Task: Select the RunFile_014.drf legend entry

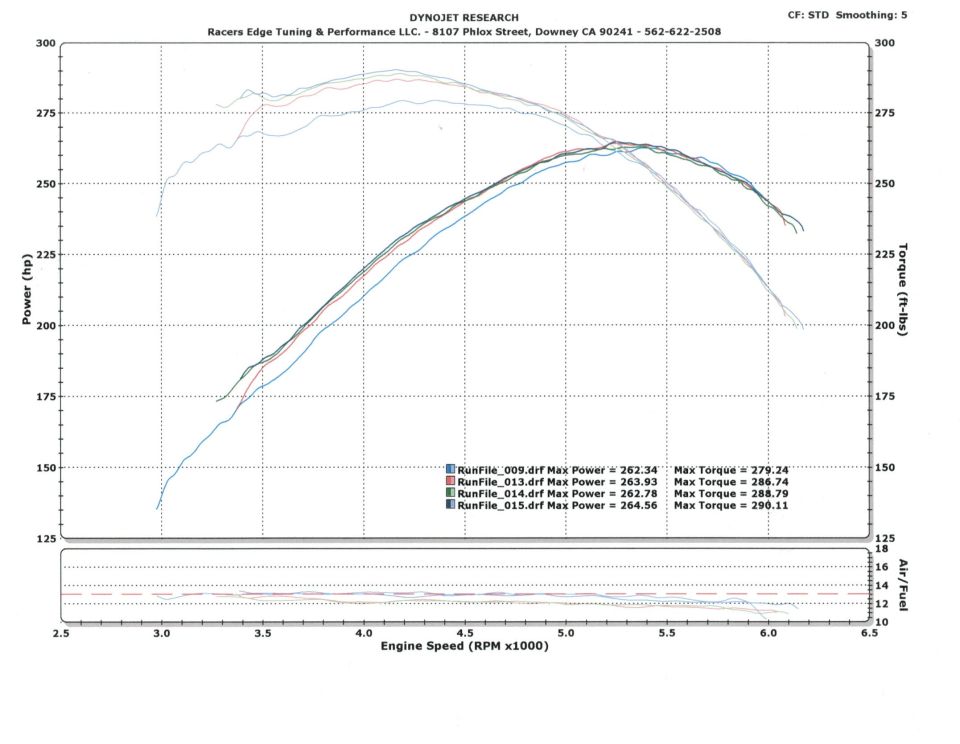Action: pyautogui.click(x=618, y=494)
